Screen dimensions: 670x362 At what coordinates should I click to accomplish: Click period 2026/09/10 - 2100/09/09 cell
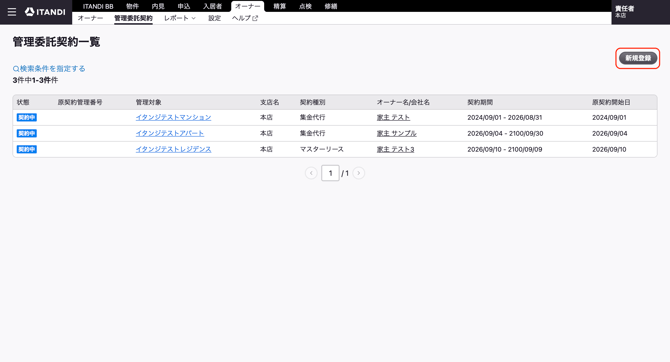505,149
